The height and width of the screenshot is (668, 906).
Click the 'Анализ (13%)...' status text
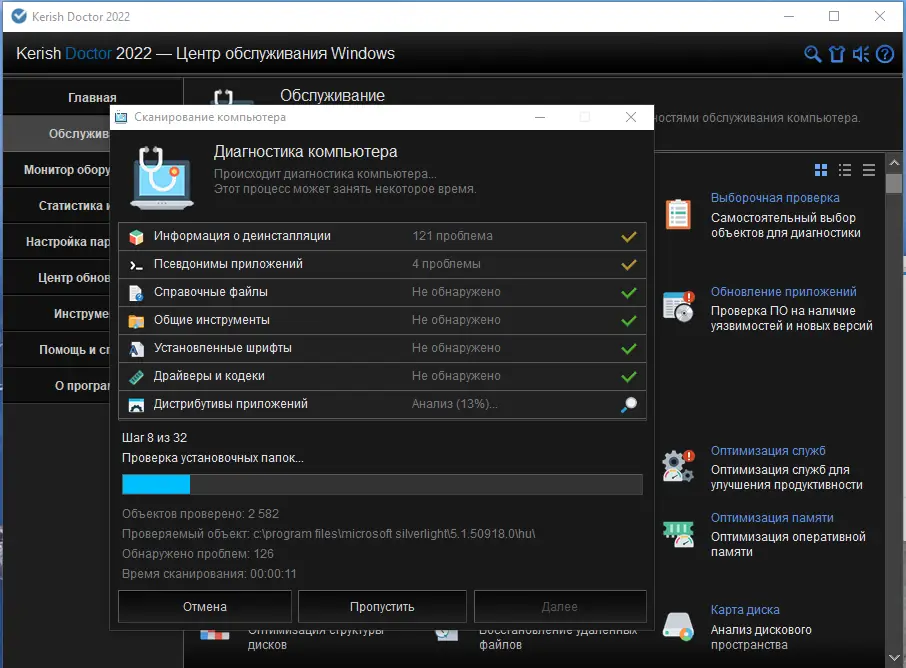455,404
